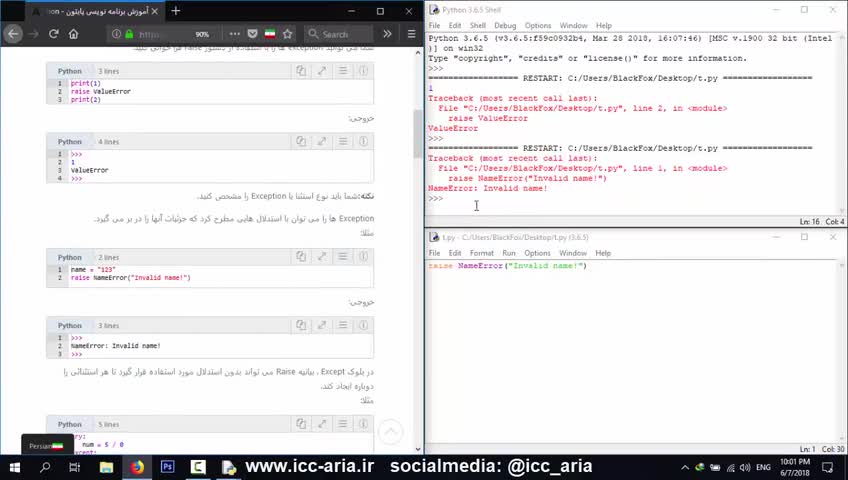Toggle plain code in NameError output block
The image size is (848, 480).
tap(343, 325)
